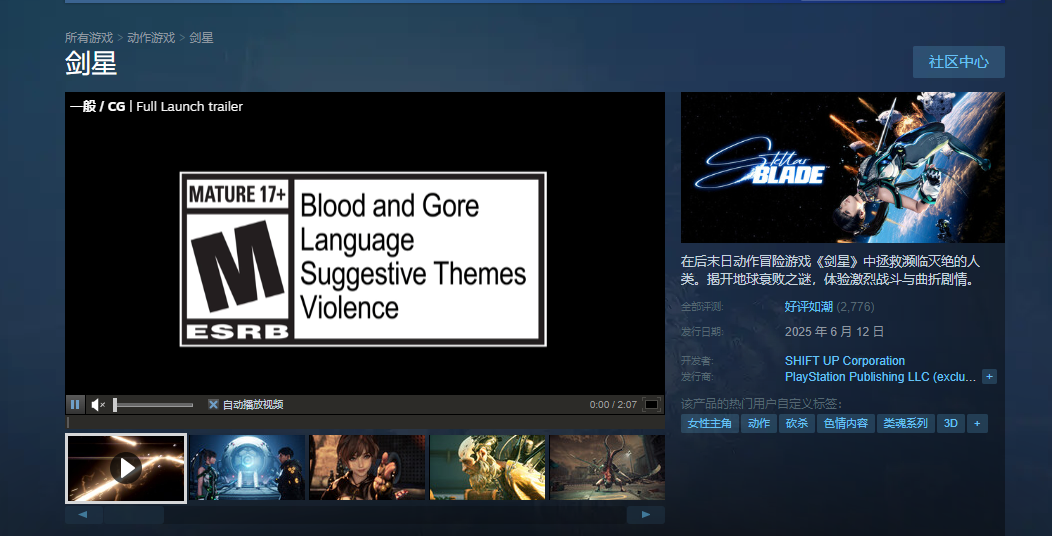Click the ESRB rating video area

[363, 259]
